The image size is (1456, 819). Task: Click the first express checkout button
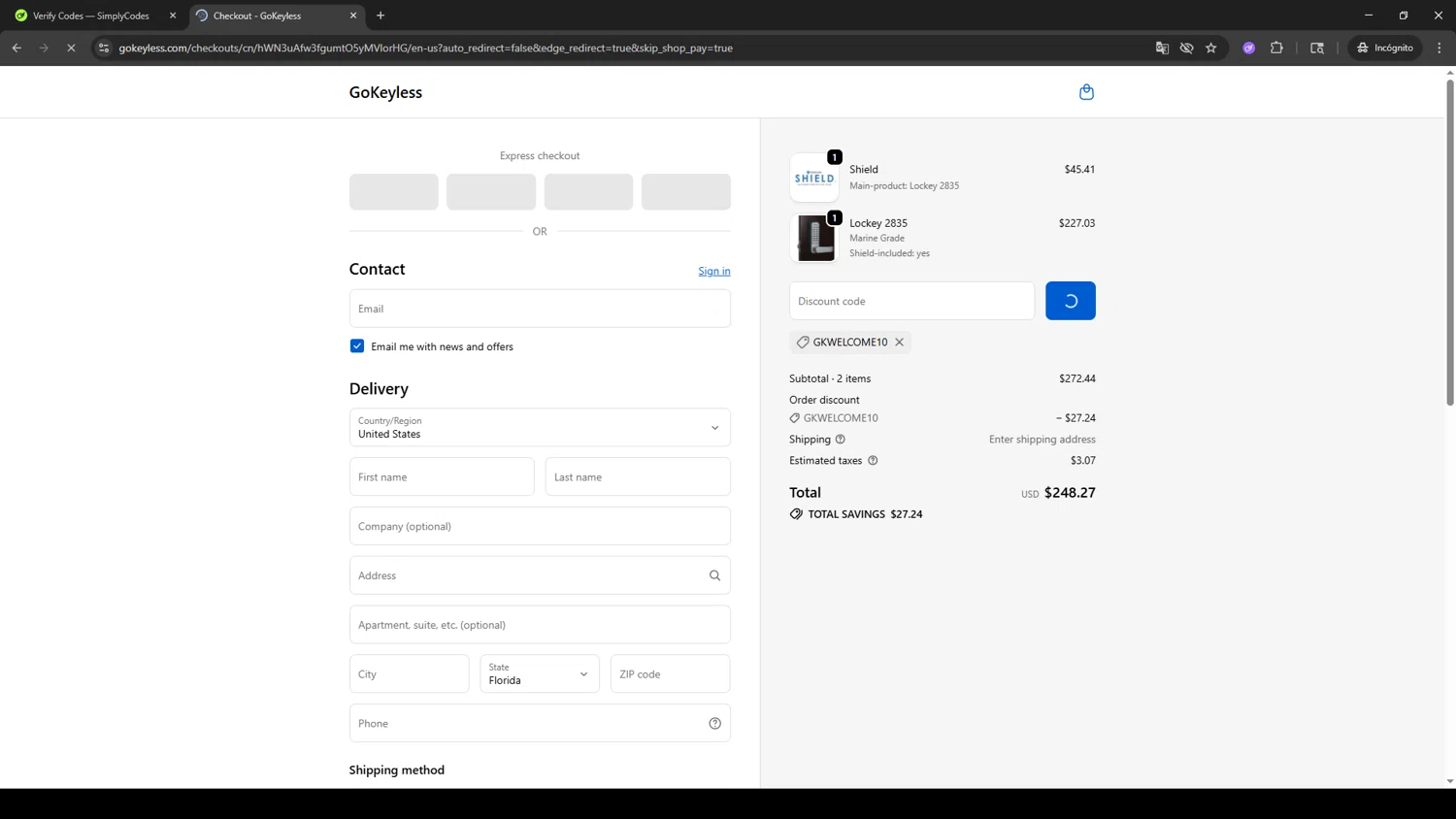[394, 192]
